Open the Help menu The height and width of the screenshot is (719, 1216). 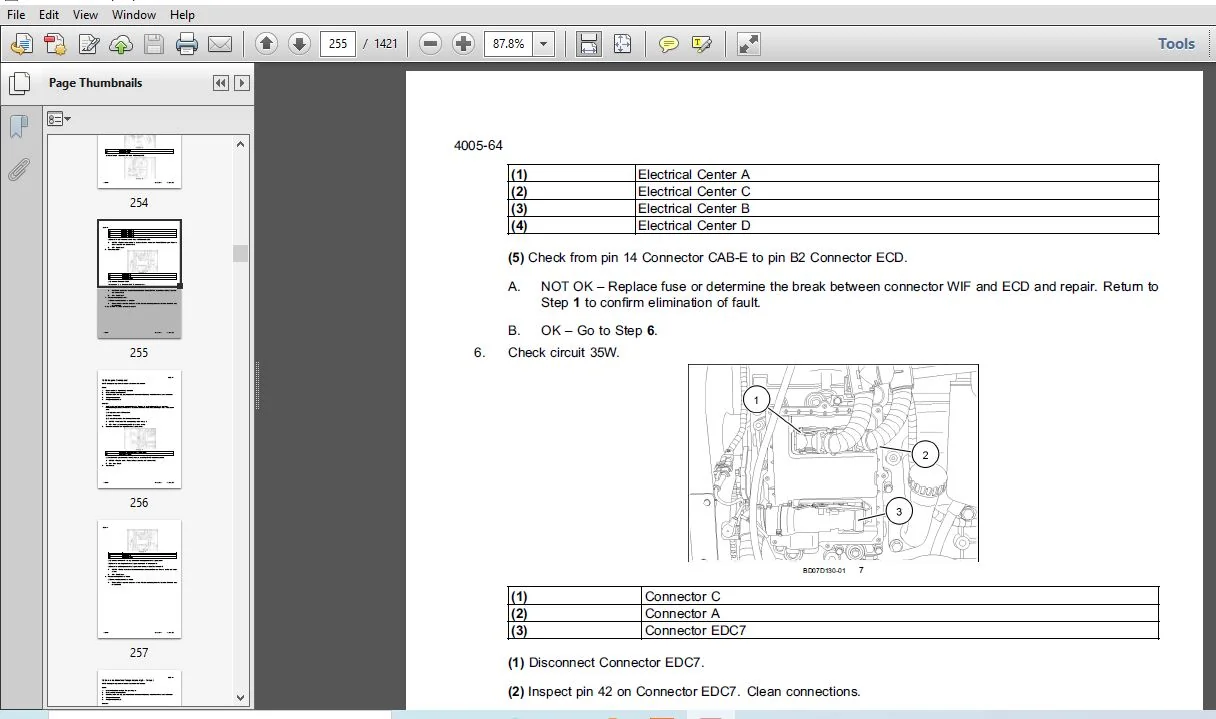click(182, 15)
